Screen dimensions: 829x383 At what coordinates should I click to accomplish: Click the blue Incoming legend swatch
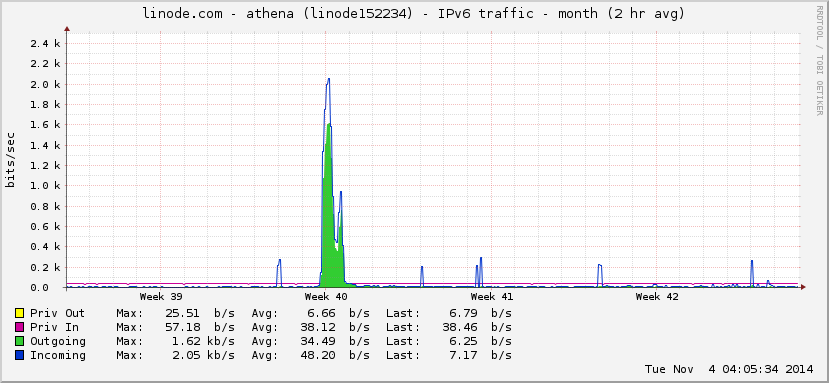coord(20,355)
